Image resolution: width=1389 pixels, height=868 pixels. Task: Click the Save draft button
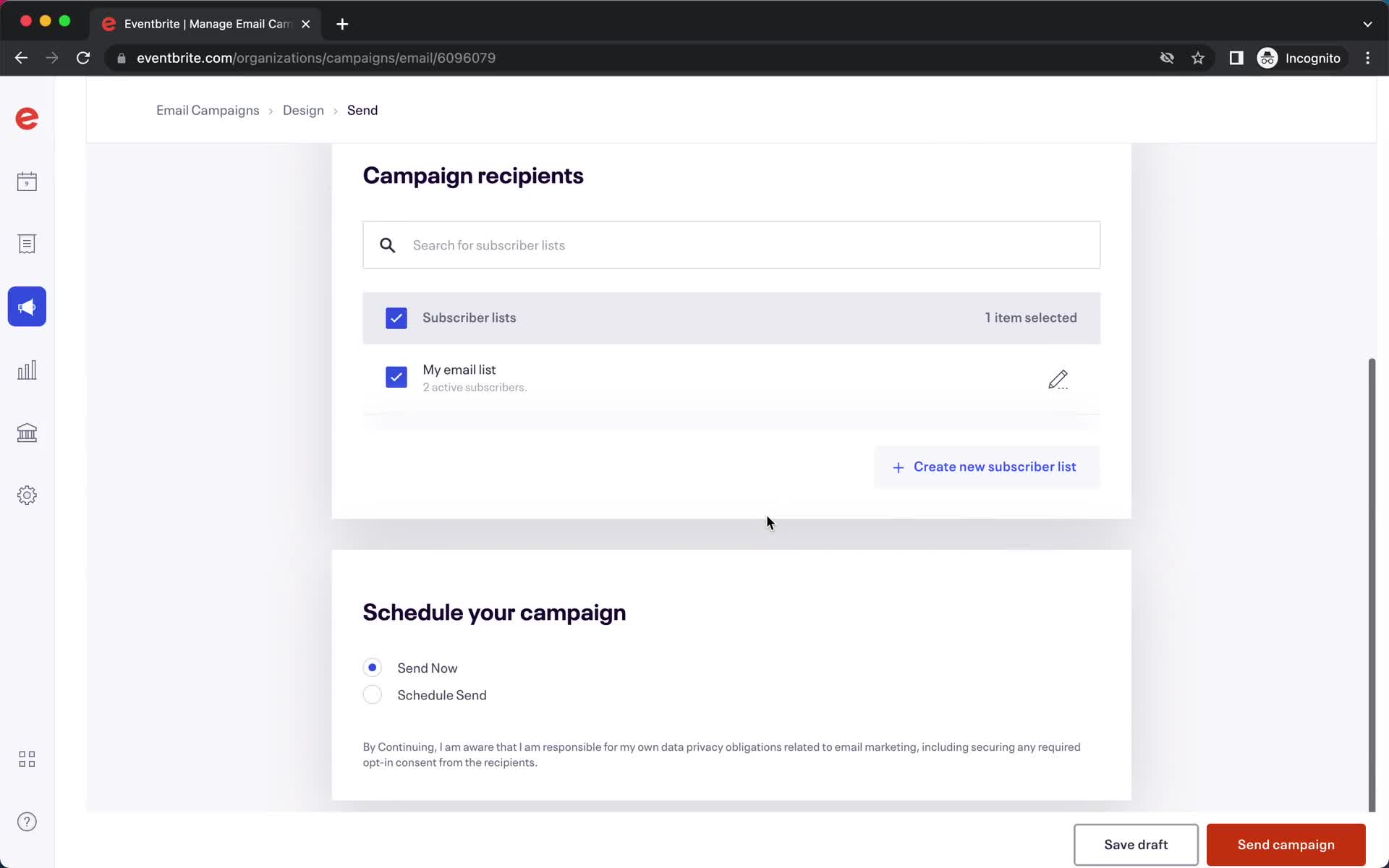tap(1136, 844)
